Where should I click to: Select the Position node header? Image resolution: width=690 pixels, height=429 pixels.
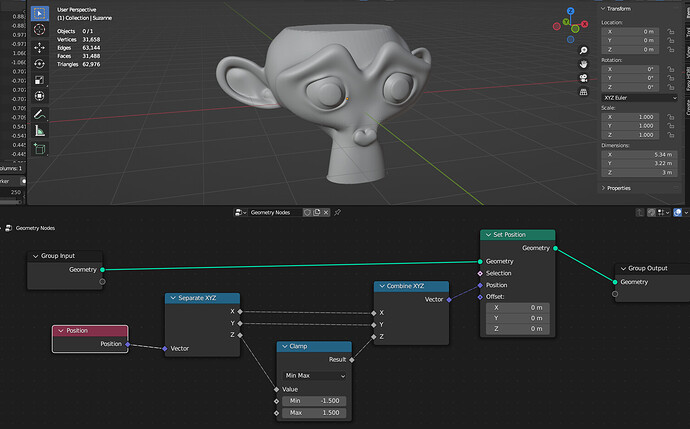click(90, 331)
